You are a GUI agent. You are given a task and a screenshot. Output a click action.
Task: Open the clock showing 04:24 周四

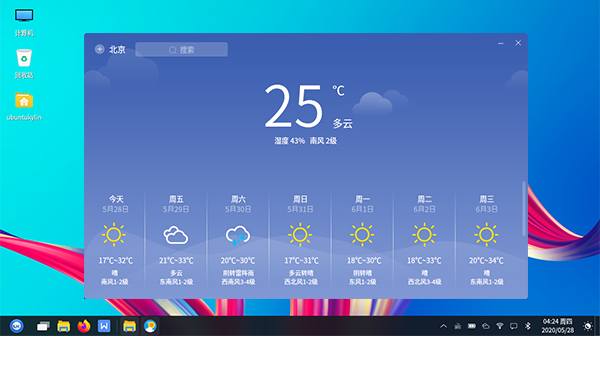tap(558, 326)
